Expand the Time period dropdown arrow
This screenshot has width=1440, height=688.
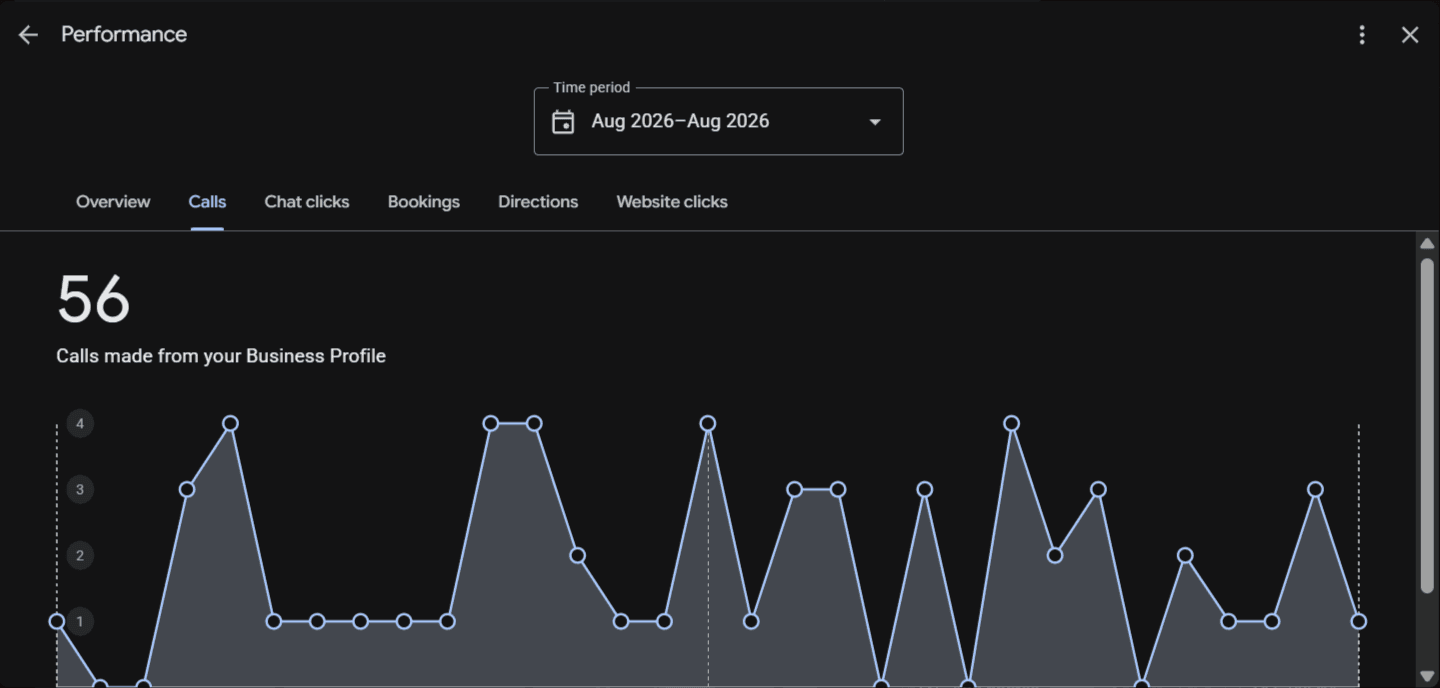click(x=875, y=122)
